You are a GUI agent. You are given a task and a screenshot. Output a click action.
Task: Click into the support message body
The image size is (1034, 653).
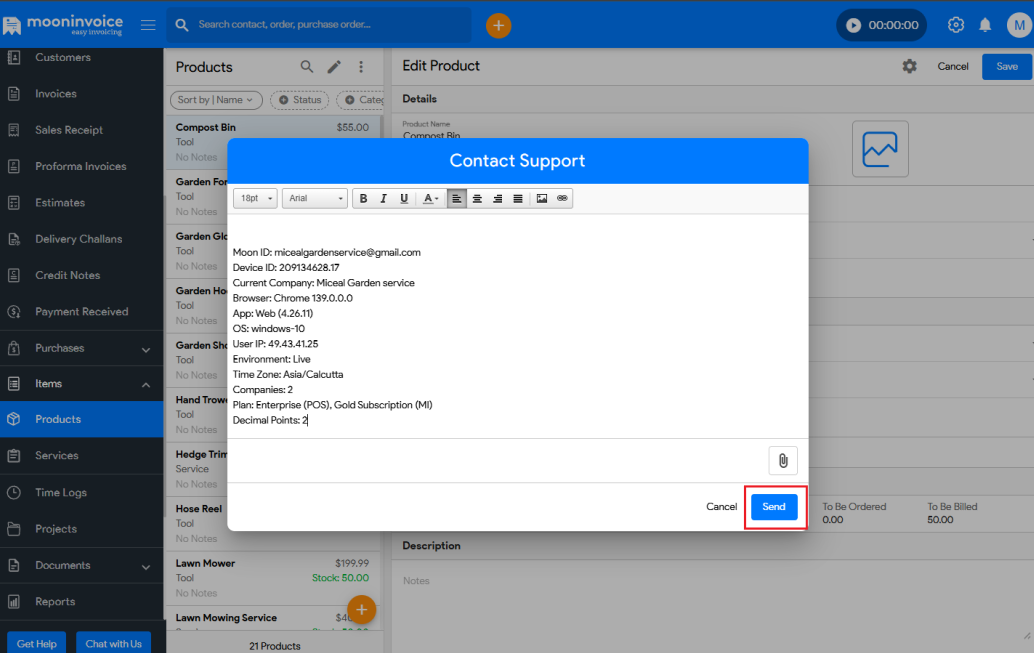click(518, 326)
